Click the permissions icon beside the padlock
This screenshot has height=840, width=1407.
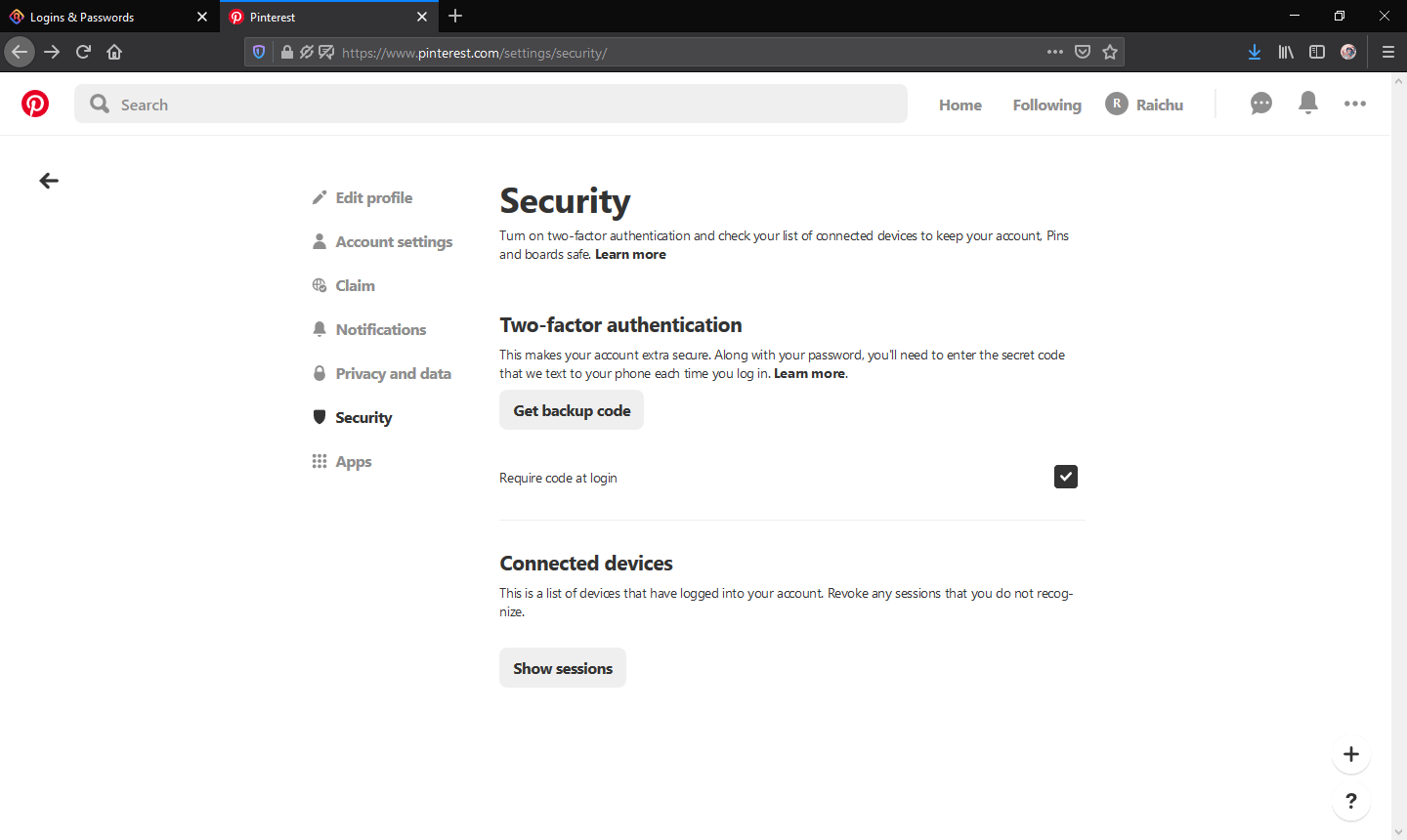coord(307,52)
